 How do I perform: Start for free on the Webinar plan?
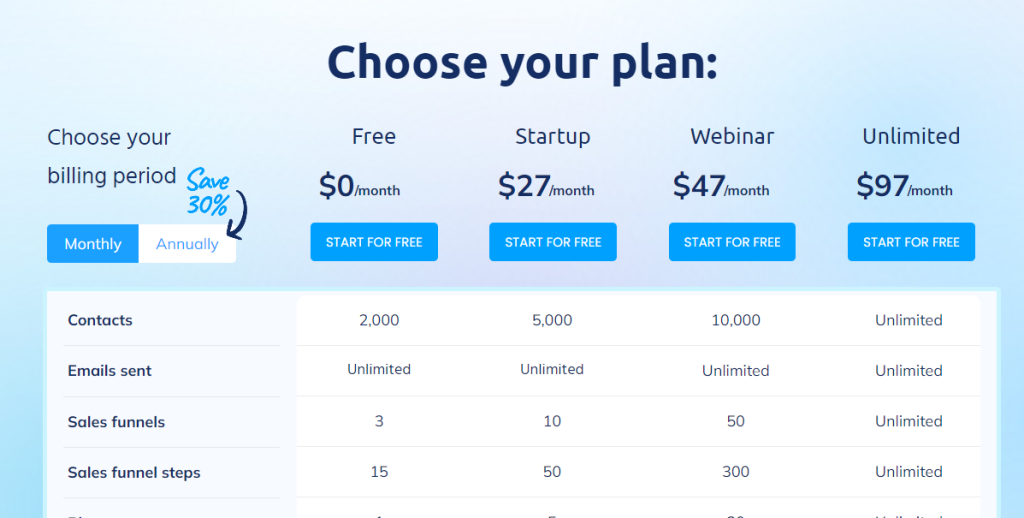731,242
